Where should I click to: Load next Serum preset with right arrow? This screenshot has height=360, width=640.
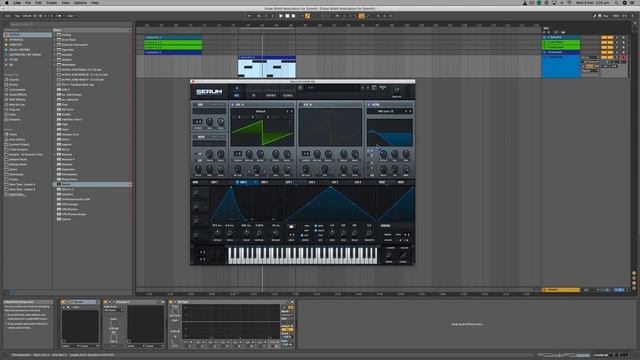pyautogui.click(x=368, y=88)
